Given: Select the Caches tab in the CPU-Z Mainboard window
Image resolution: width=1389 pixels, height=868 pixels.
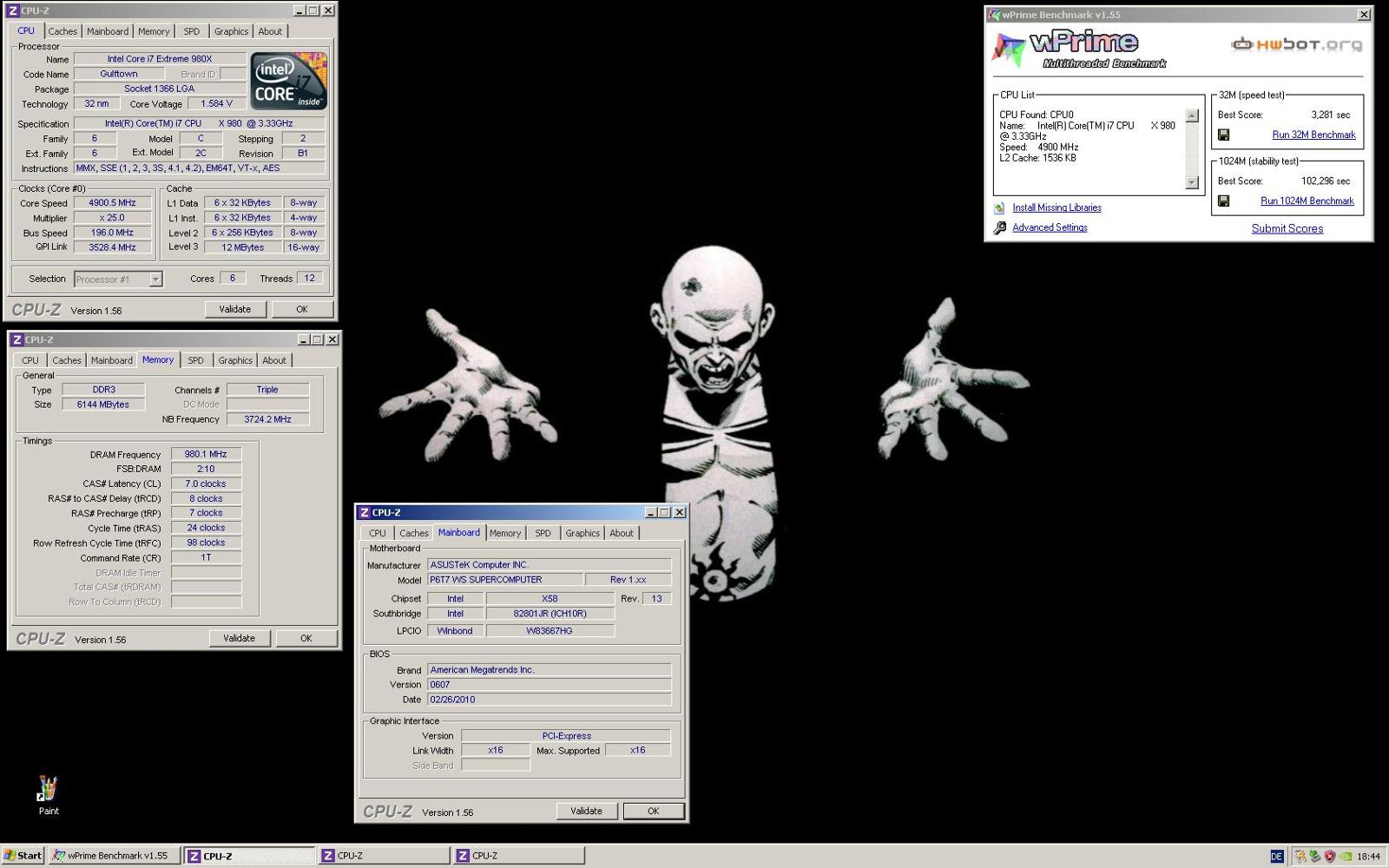Looking at the screenshot, I should coord(414,533).
